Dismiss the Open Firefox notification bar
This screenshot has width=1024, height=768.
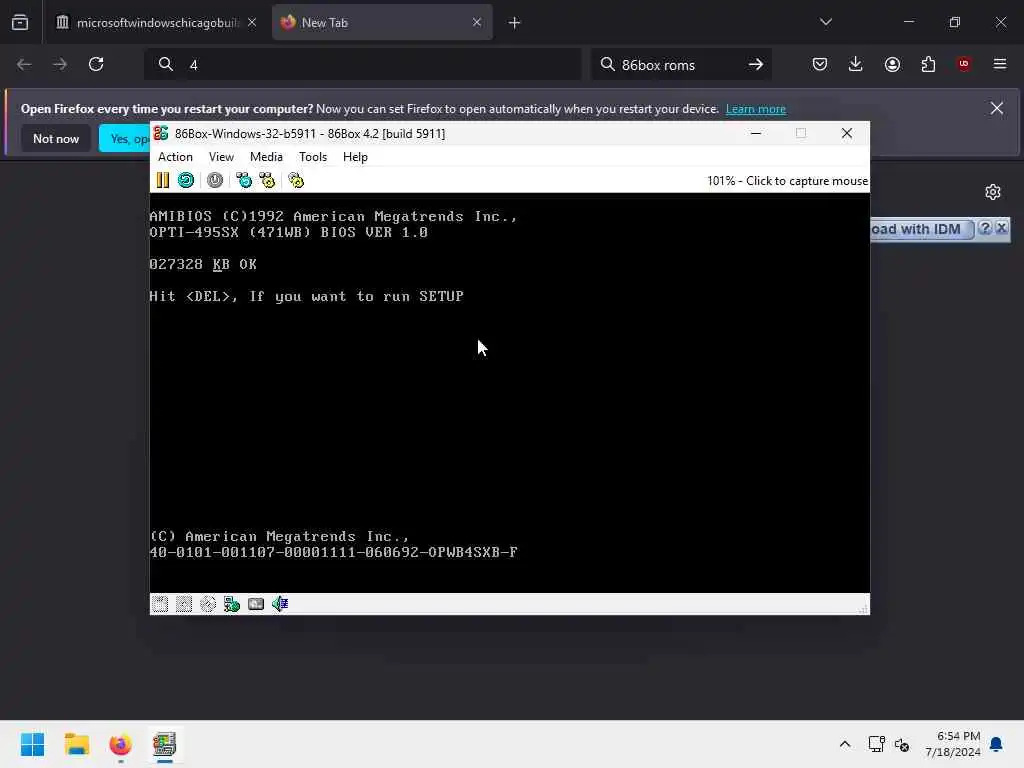(x=997, y=108)
